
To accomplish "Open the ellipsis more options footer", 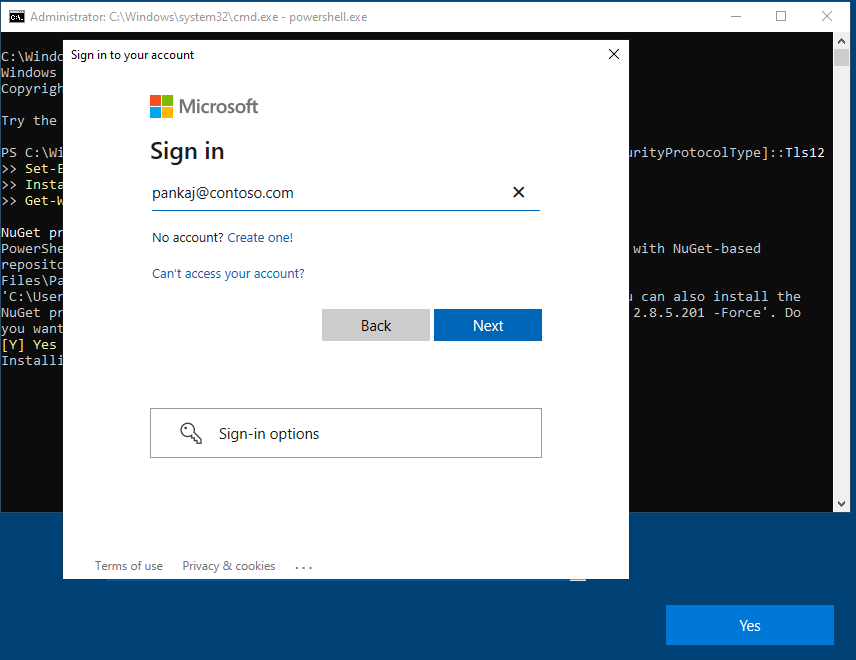I will pyautogui.click(x=304, y=567).
